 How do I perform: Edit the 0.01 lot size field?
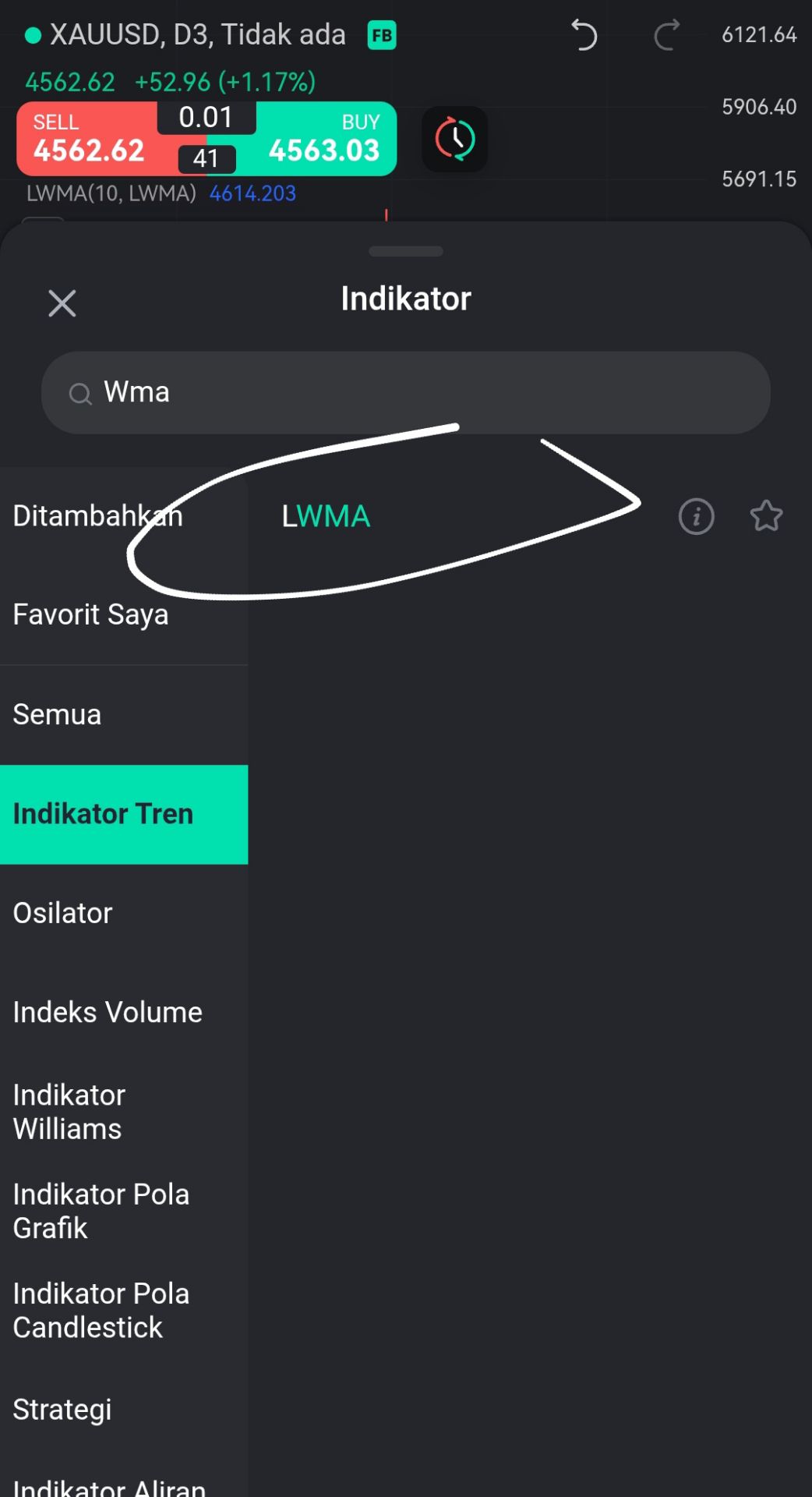[207, 117]
